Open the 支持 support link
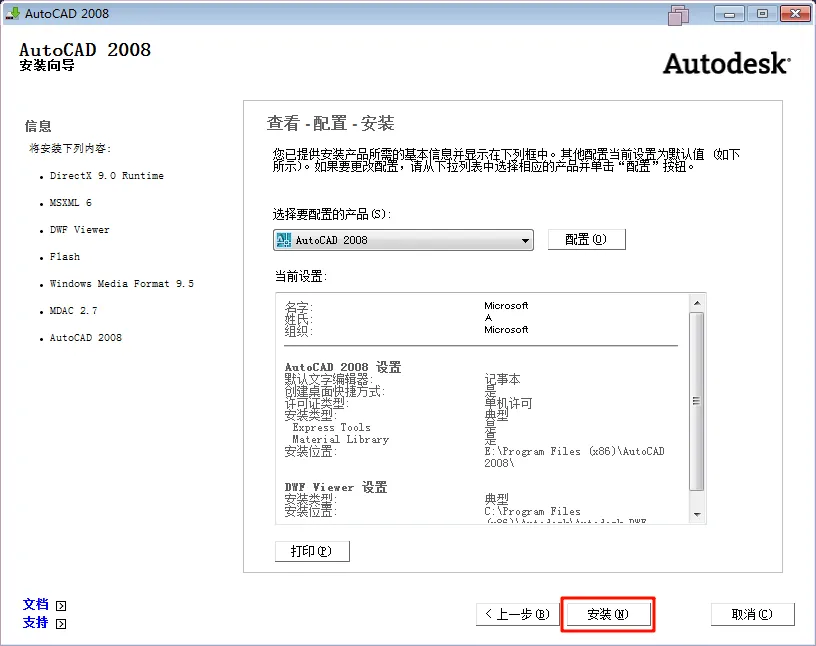The width and height of the screenshot is (816, 646). tap(35, 623)
